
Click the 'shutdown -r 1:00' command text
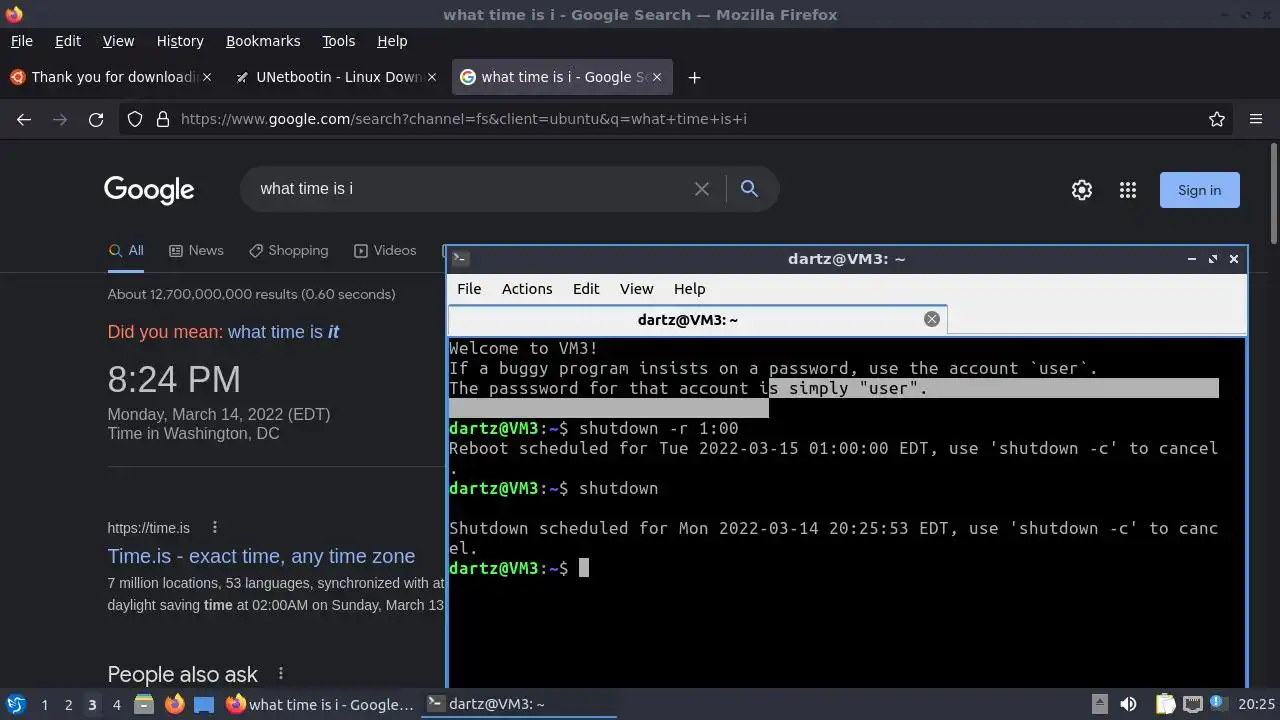658,428
